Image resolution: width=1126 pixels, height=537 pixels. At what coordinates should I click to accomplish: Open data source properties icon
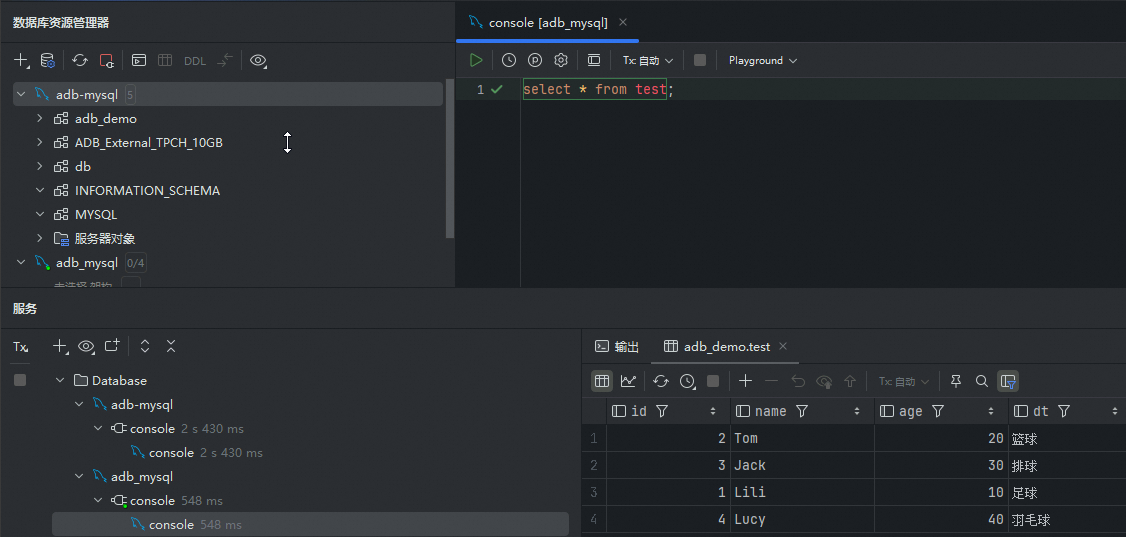pyautogui.click(x=47, y=61)
